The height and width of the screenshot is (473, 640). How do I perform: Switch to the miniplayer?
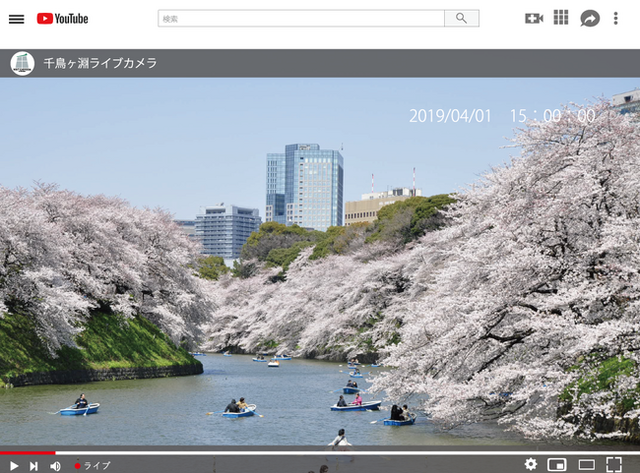(x=557, y=464)
